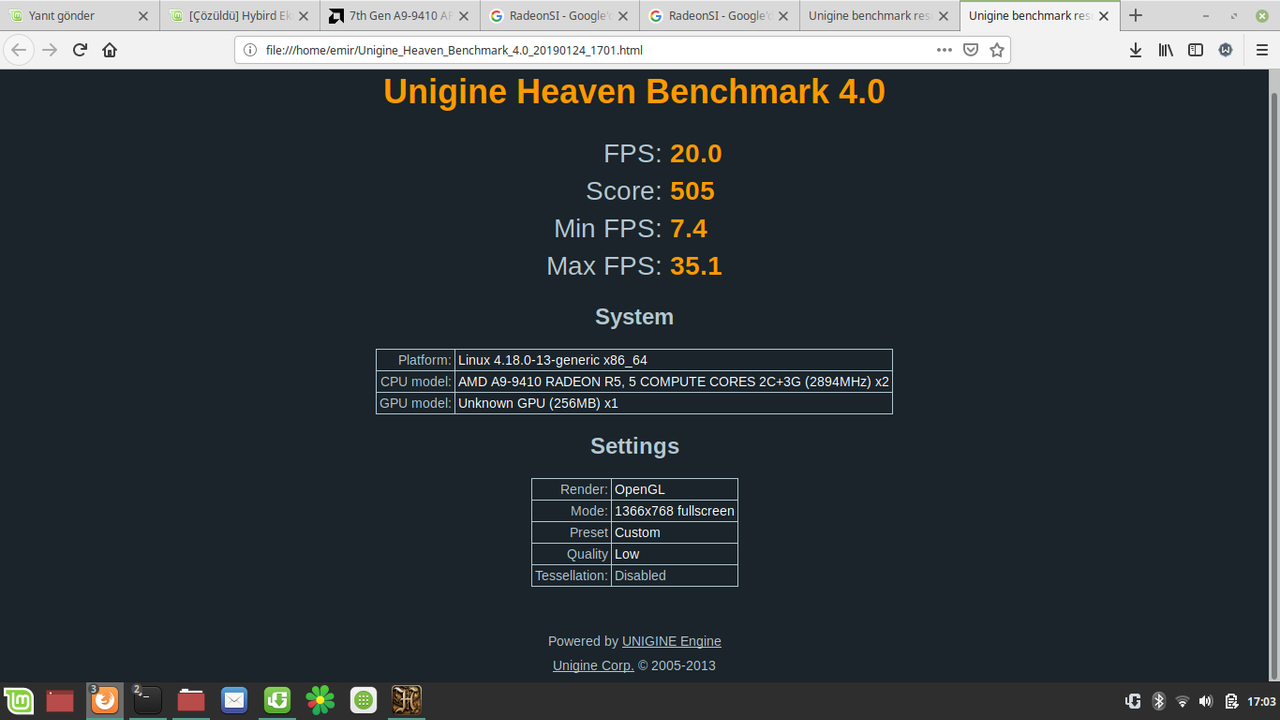This screenshot has height=720, width=1280.
Task: Click the FPS value 20.0
Action: (x=696, y=153)
